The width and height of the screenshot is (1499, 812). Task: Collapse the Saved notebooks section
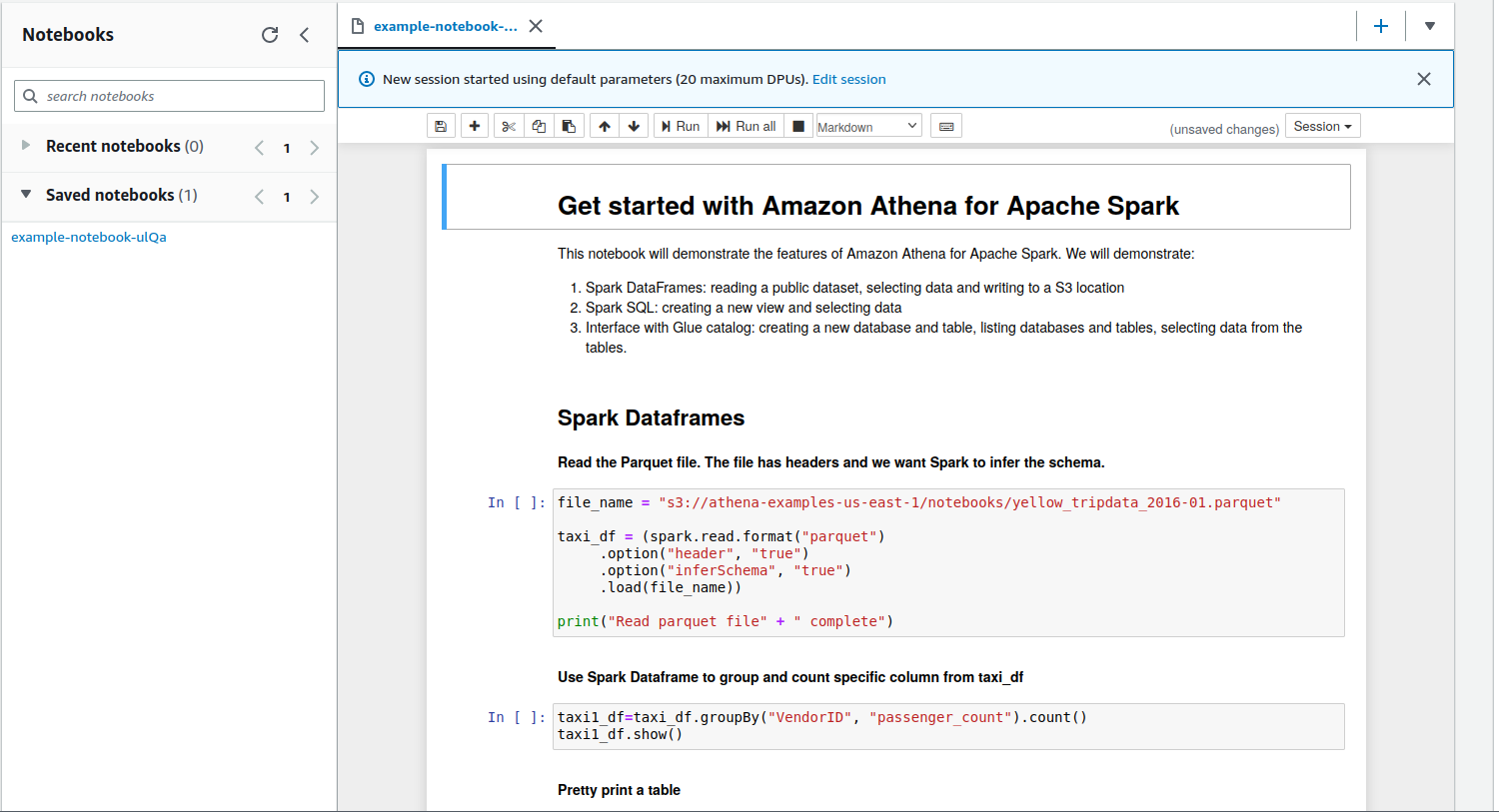point(26,195)
